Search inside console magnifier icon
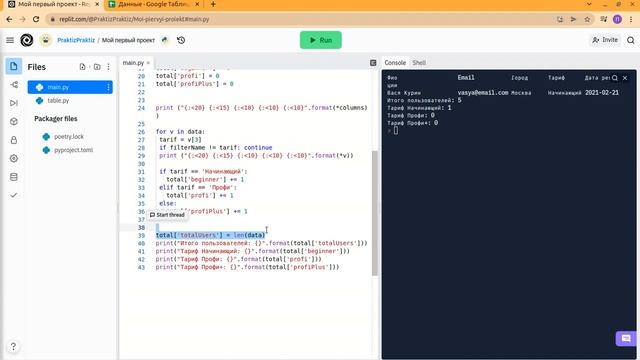Image resolution: width=640 pixels, height=360 pixels. click(615, 78)
